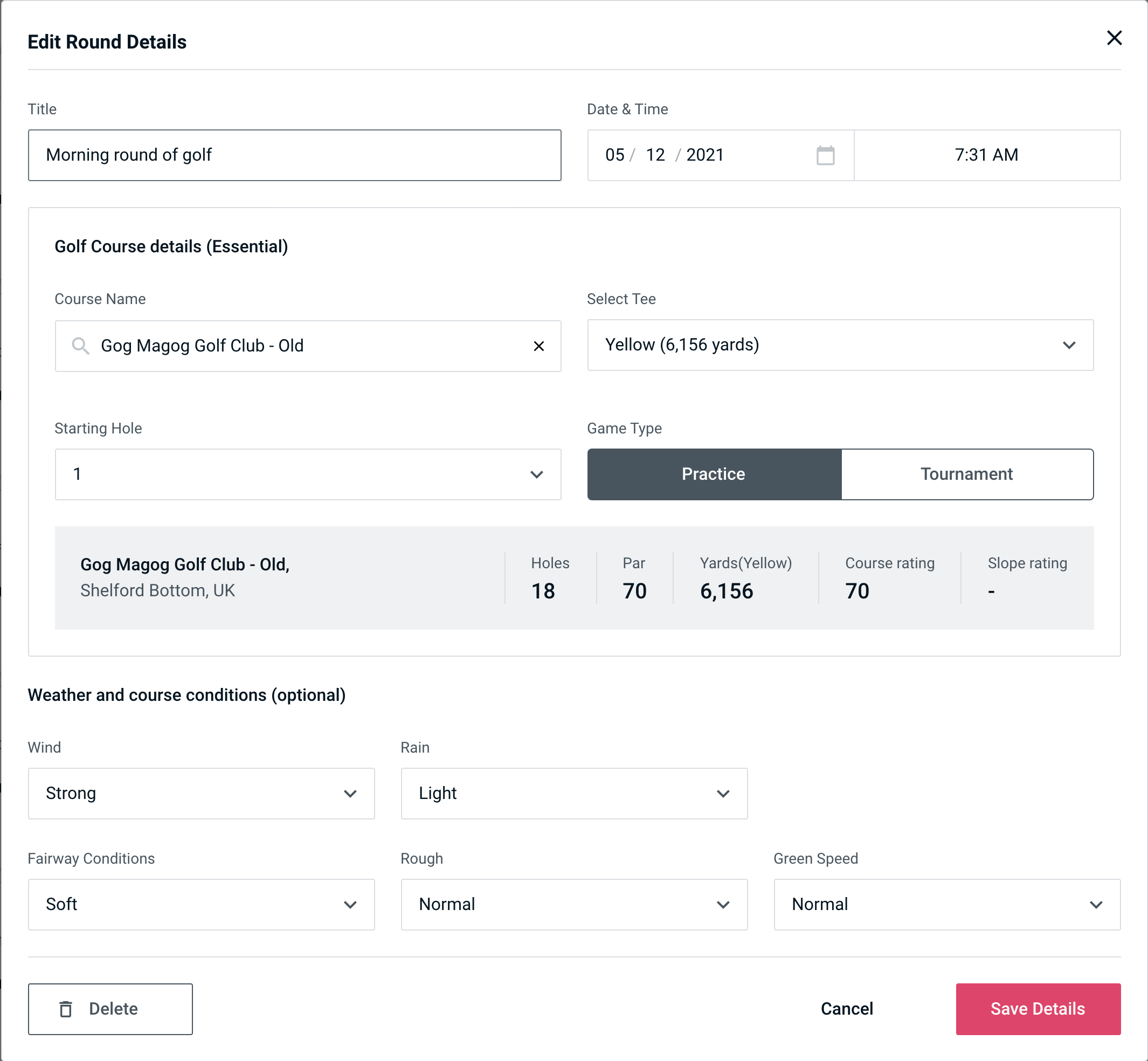The width and height of the screenshot is (1148, 1061).
Task: Click the Delete labeled text button
Action: (x=110, y=1009)
